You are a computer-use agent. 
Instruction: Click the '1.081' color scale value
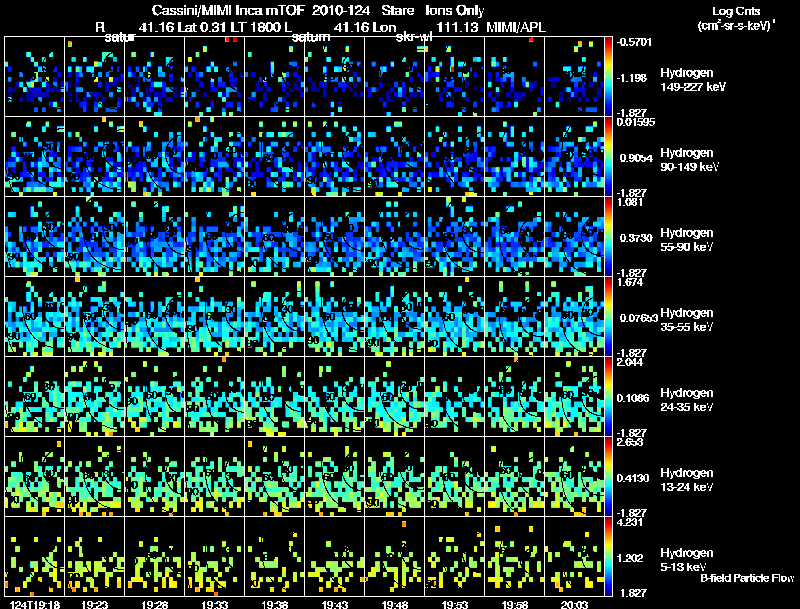[630, 202]
